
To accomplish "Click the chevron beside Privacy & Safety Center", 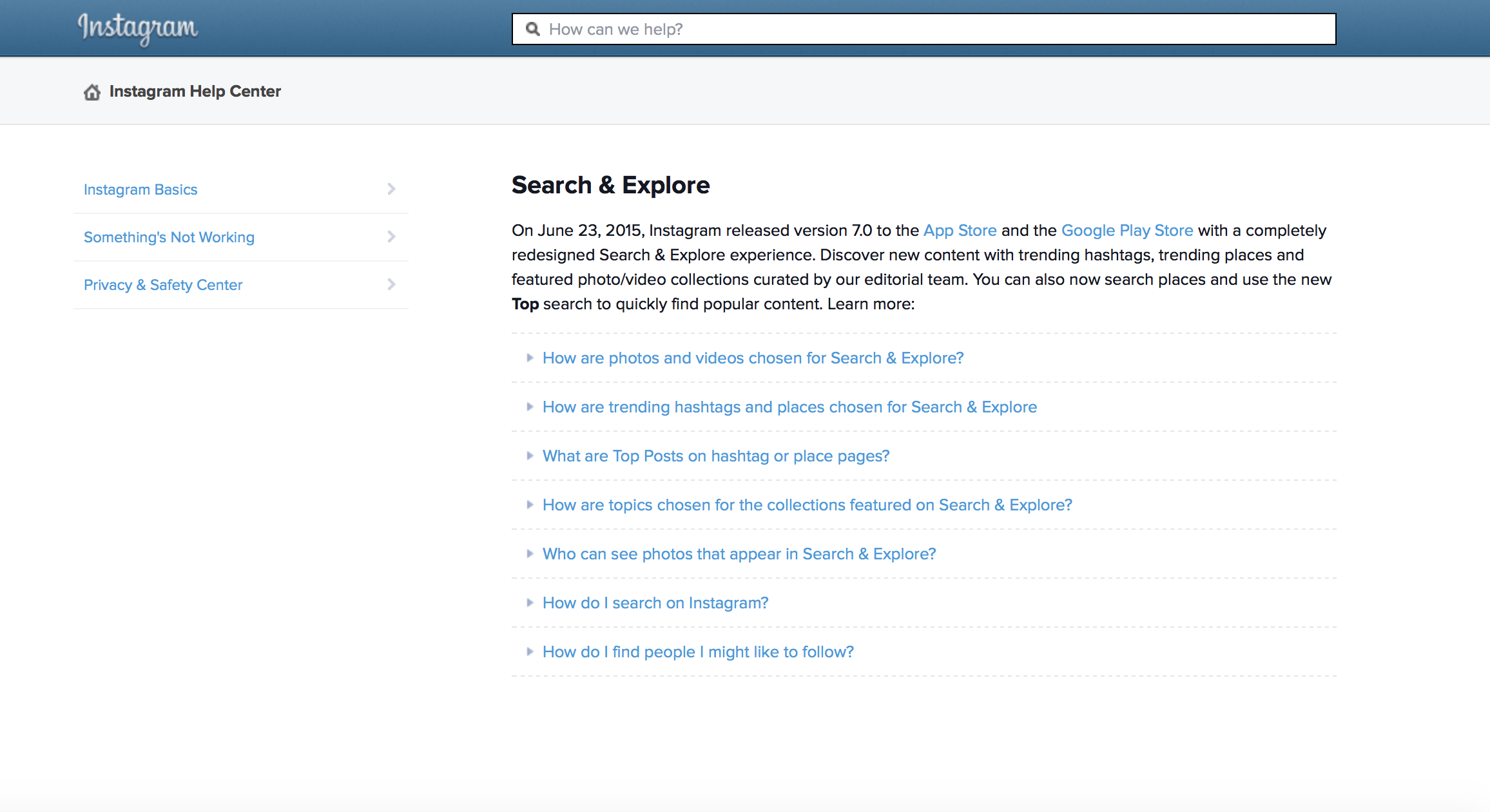I will pos(391,284).
